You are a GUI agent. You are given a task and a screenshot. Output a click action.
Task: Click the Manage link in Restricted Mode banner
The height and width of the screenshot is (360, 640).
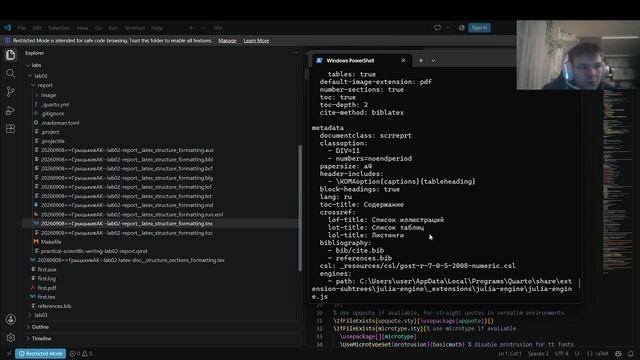coord(227,40)
